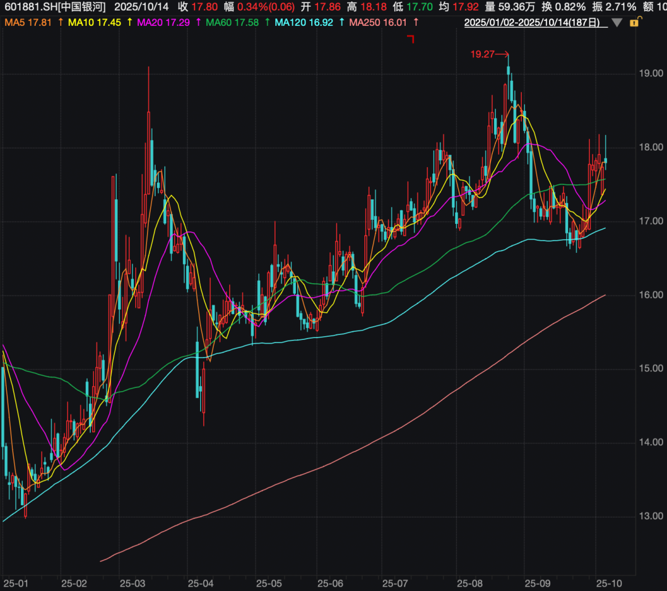Click the up arrow beside MA250 16.01
This screenshot has height=591, width=667.
tap(415, 22)
